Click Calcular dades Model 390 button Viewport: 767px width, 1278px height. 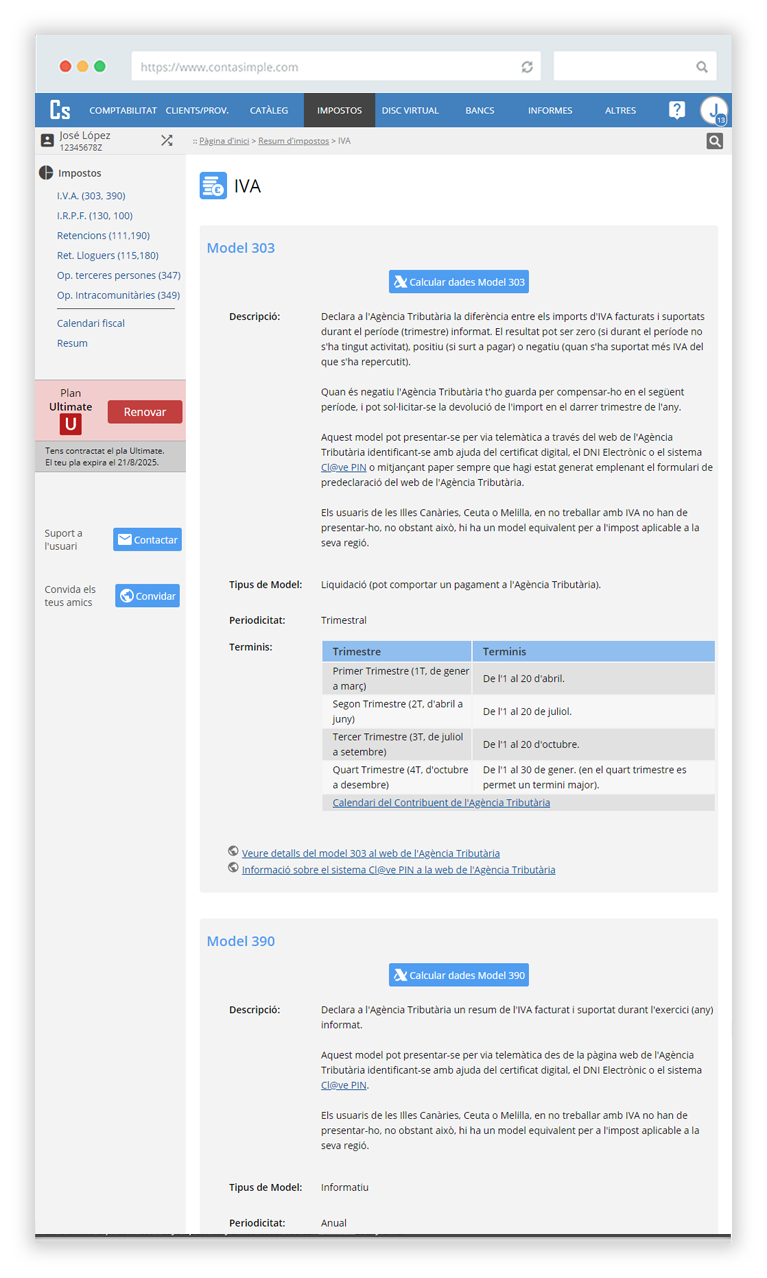tap(459, 975)
